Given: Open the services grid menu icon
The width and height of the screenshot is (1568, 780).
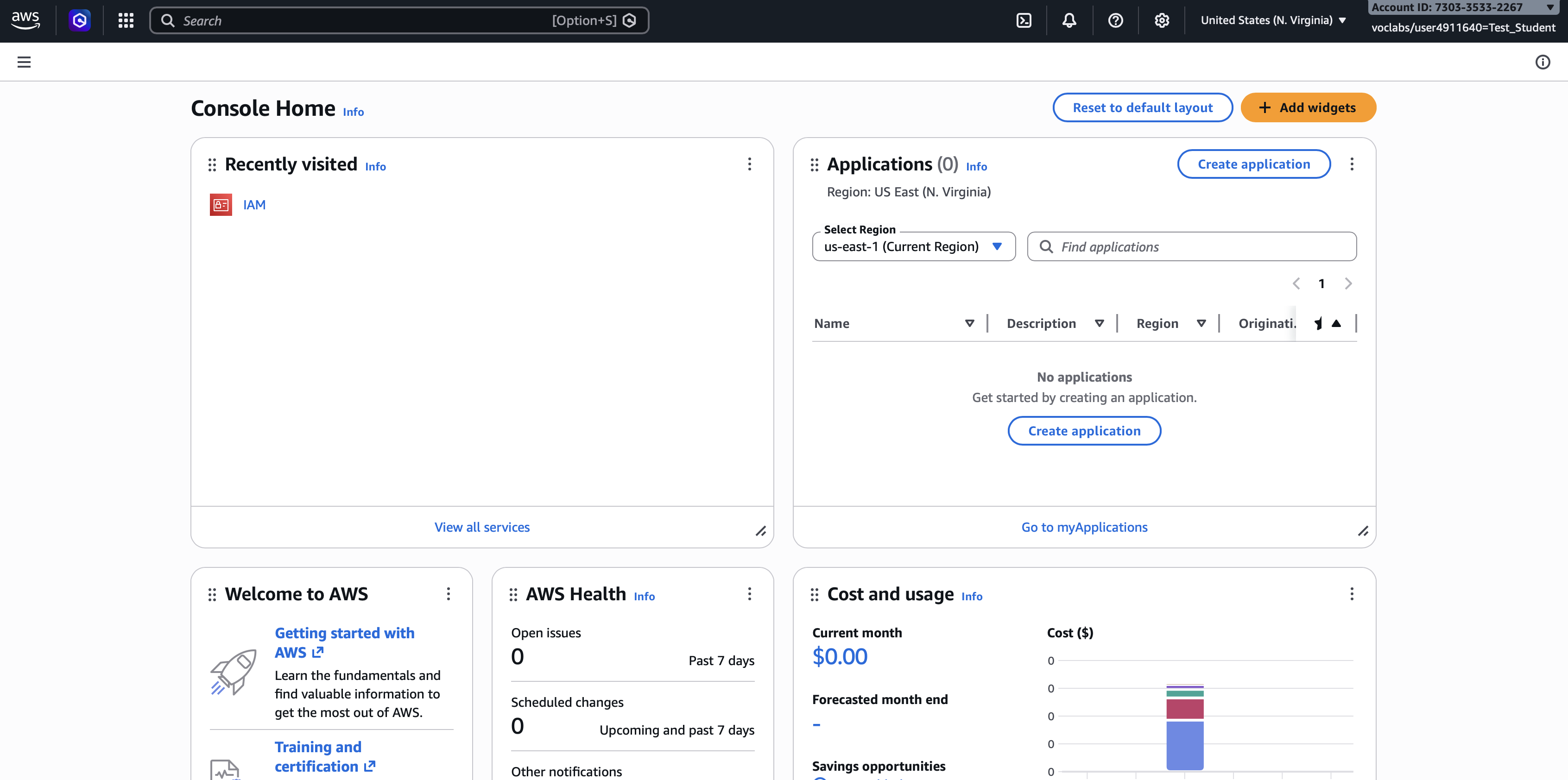Looking at the screenshot, I should pos(126,20).
